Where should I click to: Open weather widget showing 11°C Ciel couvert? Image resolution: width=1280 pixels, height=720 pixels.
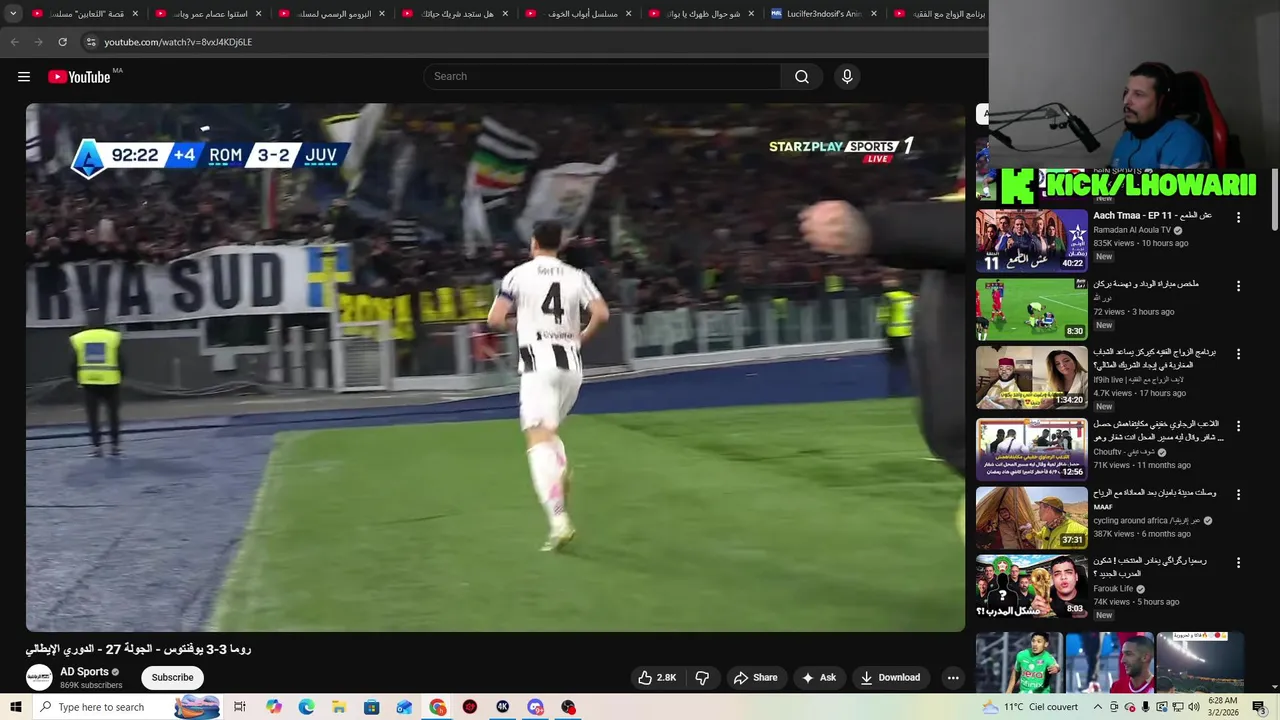1030,707
